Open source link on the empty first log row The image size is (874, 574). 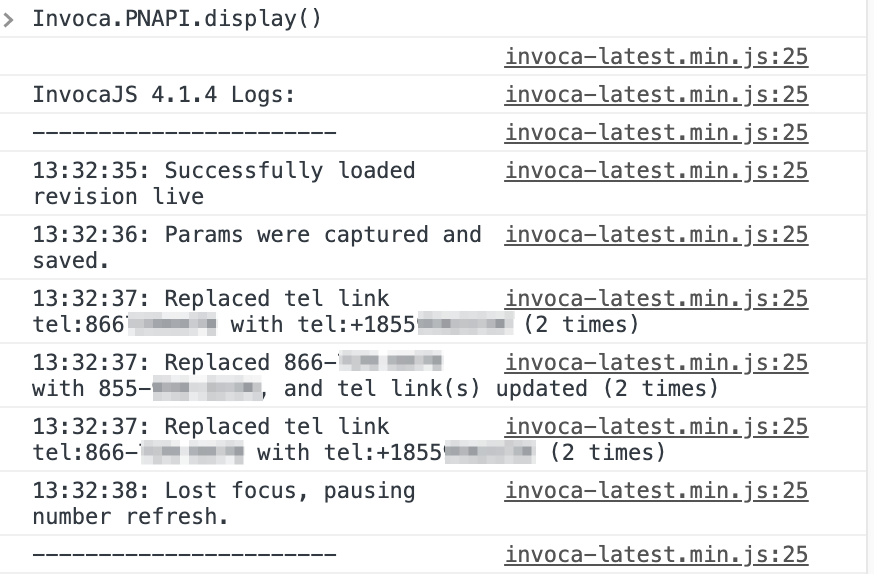[x=656, y=57]
